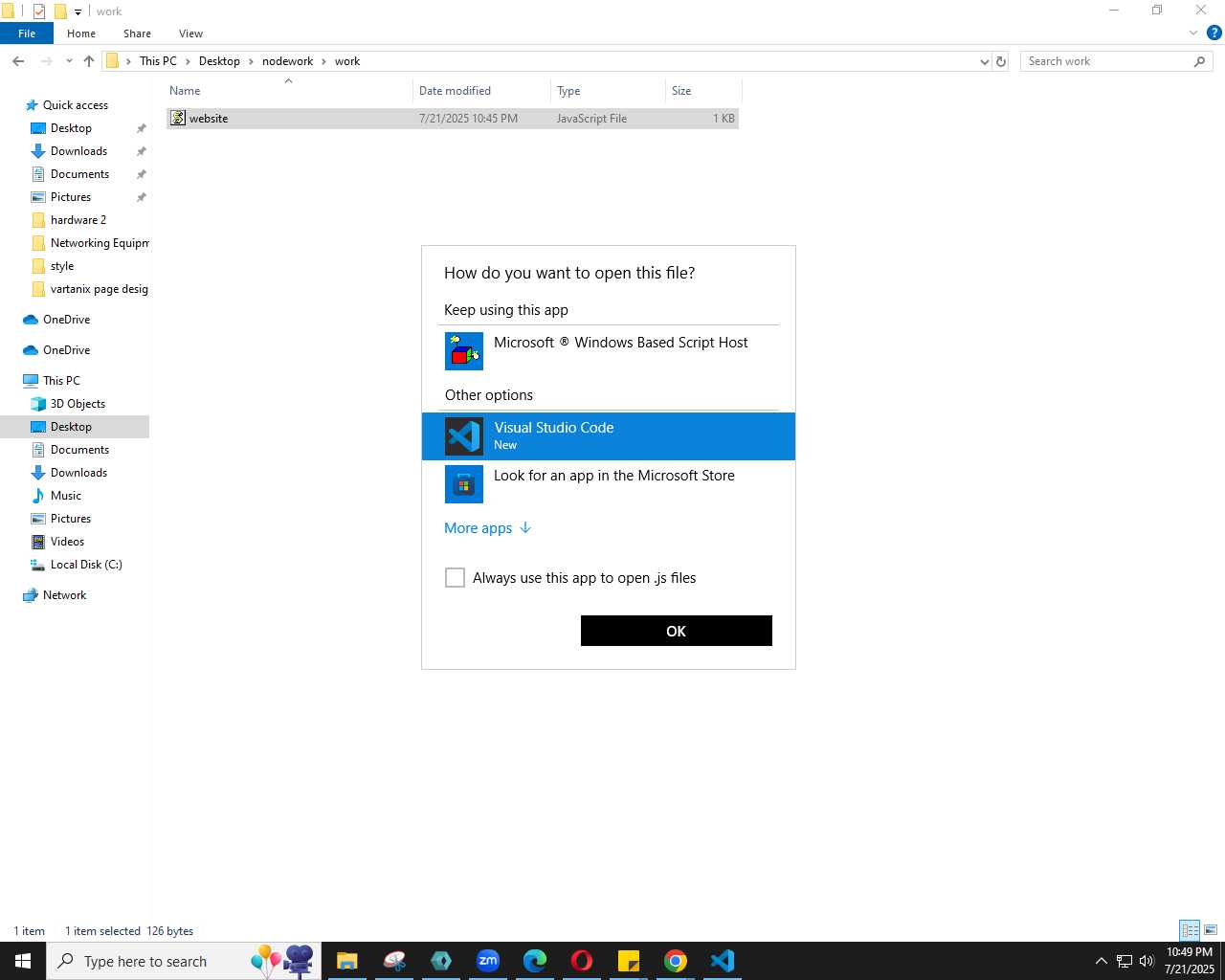The width and height of the screenshot is (1225, 980).
Task: Select the first OneDrive entry
Action: point(66,320)
